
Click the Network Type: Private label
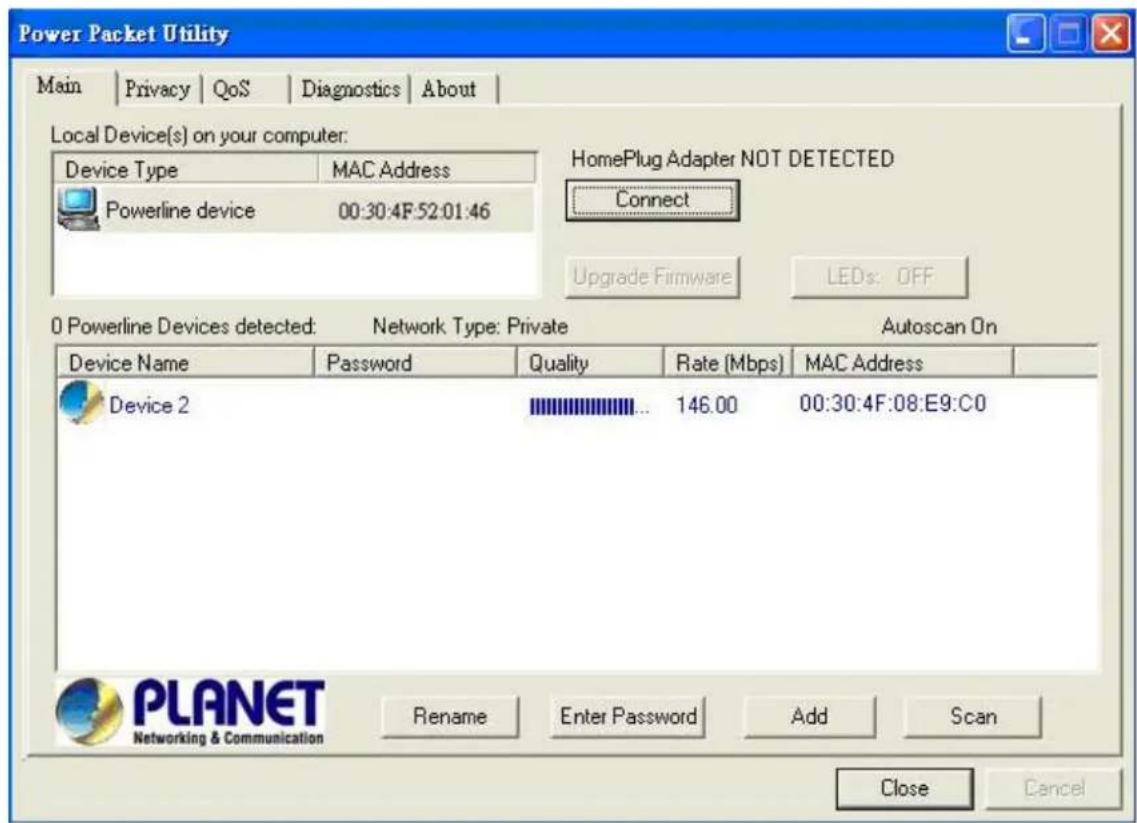(x=470, y=327)
